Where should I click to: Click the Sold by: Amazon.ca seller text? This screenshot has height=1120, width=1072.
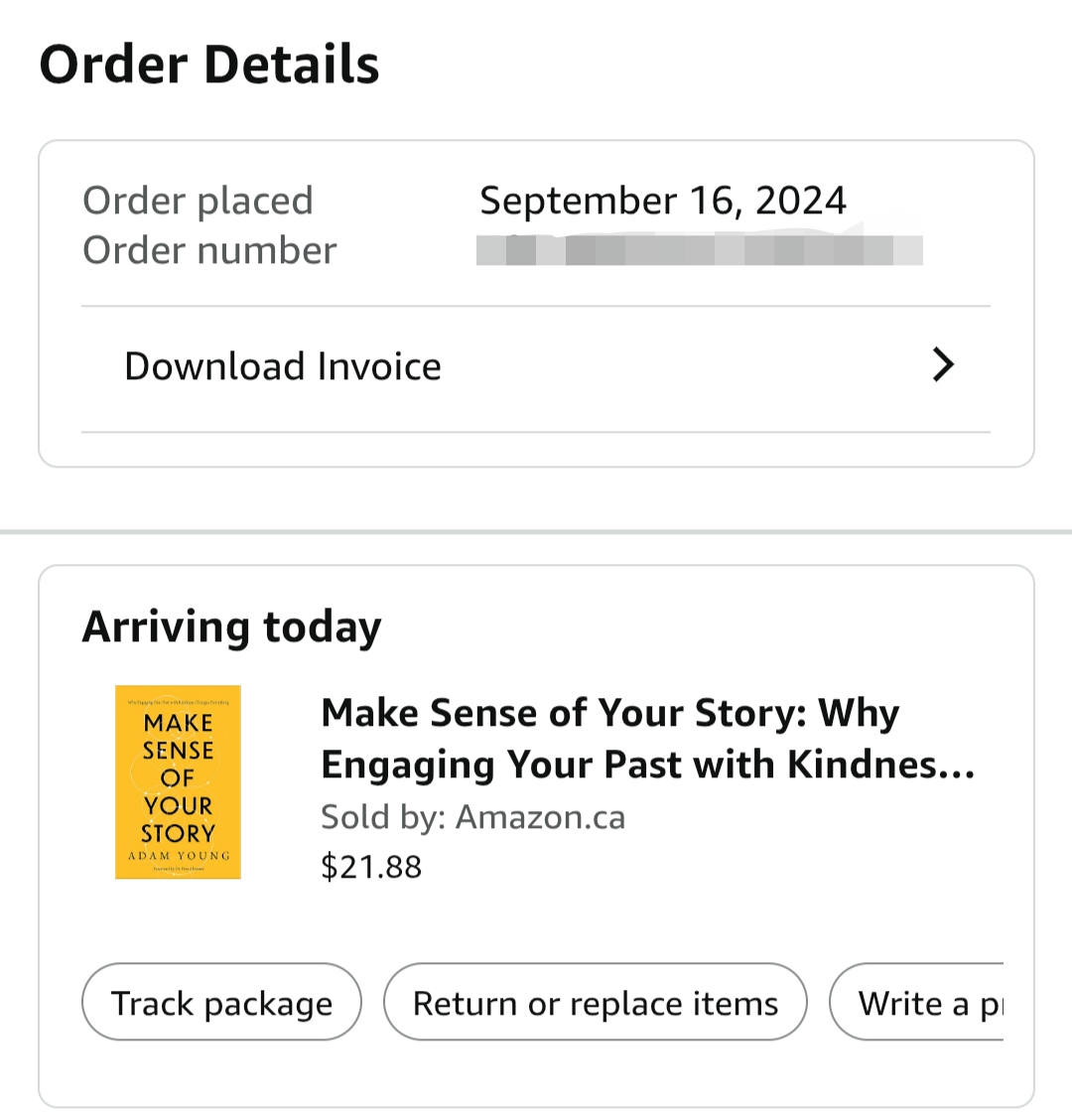pyautogui.click(x=472, y=817)
